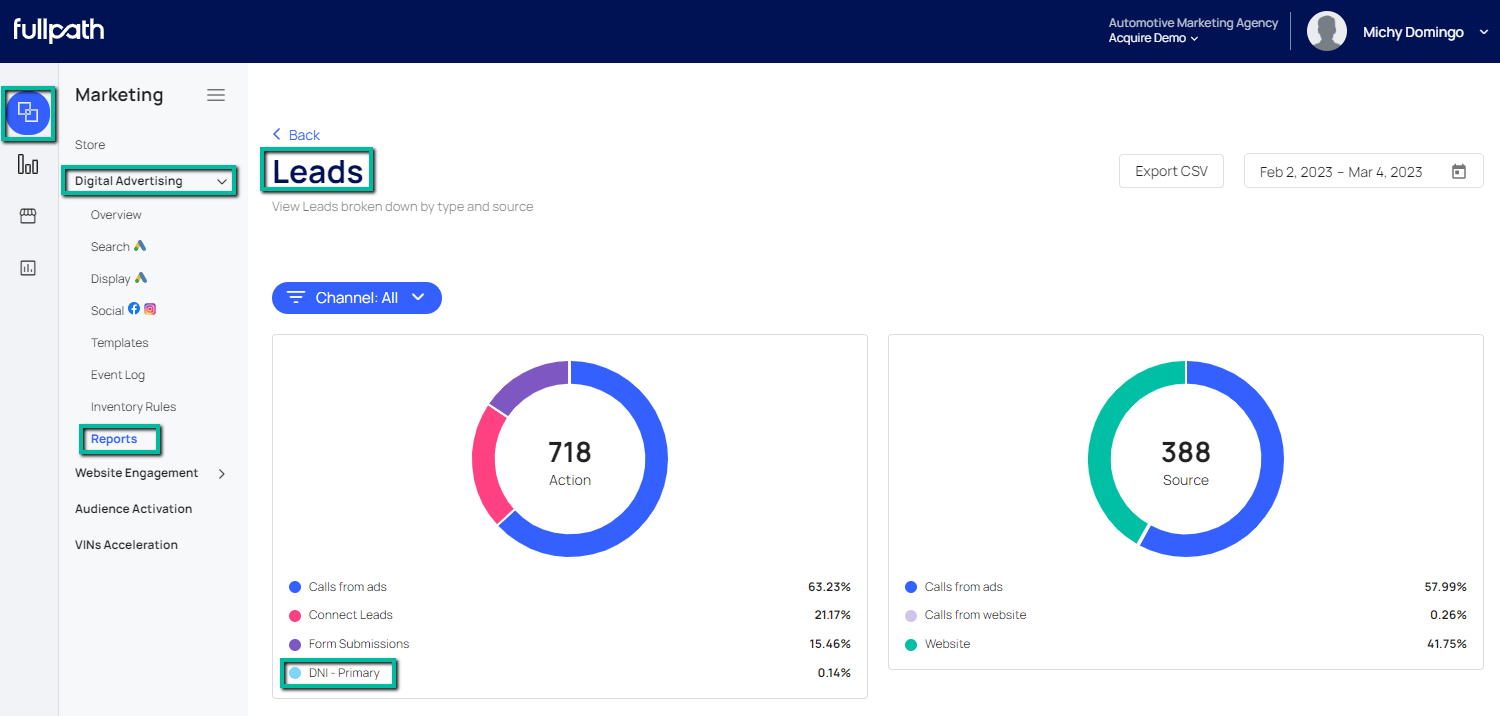1500x716 pixels.
Task: Open the report chart icon in left rail
Action: pos(28,268)
